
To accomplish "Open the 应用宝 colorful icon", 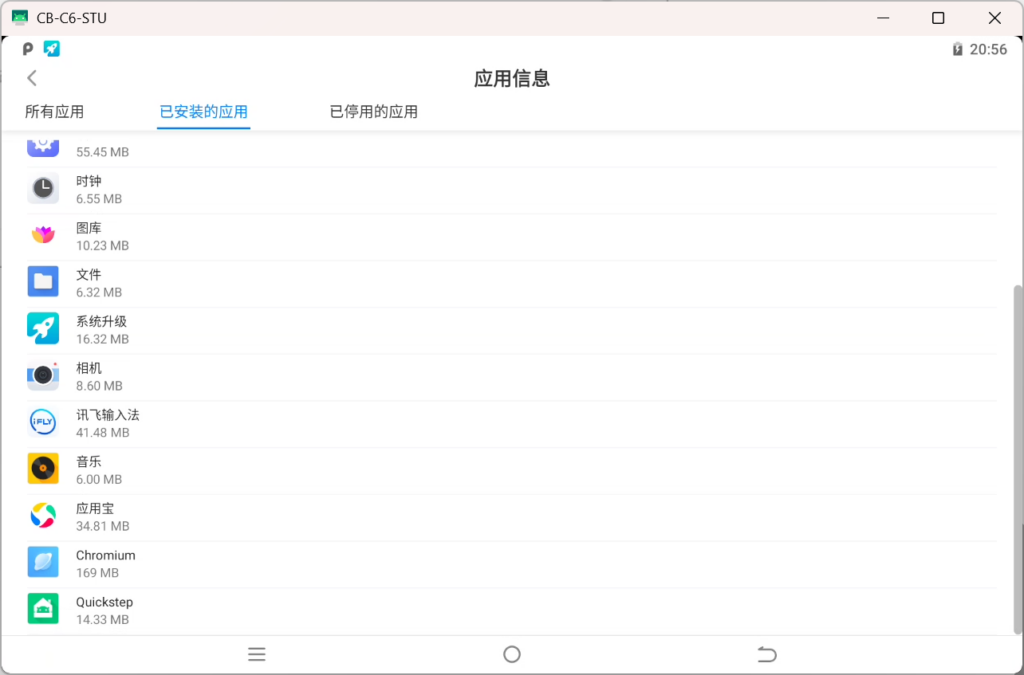I will (x=43, y=516).
